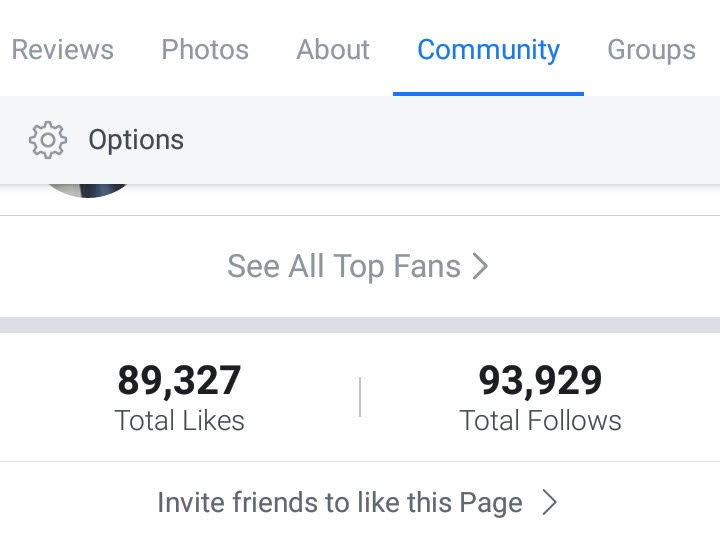The height and width of the screenshot is (543, 720).
Task: Open the Reviews tab
Action: [62, 49]
